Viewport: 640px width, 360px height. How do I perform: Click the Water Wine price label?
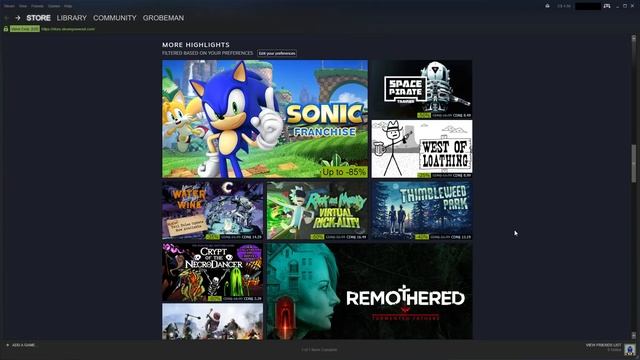tap(234, 237)
